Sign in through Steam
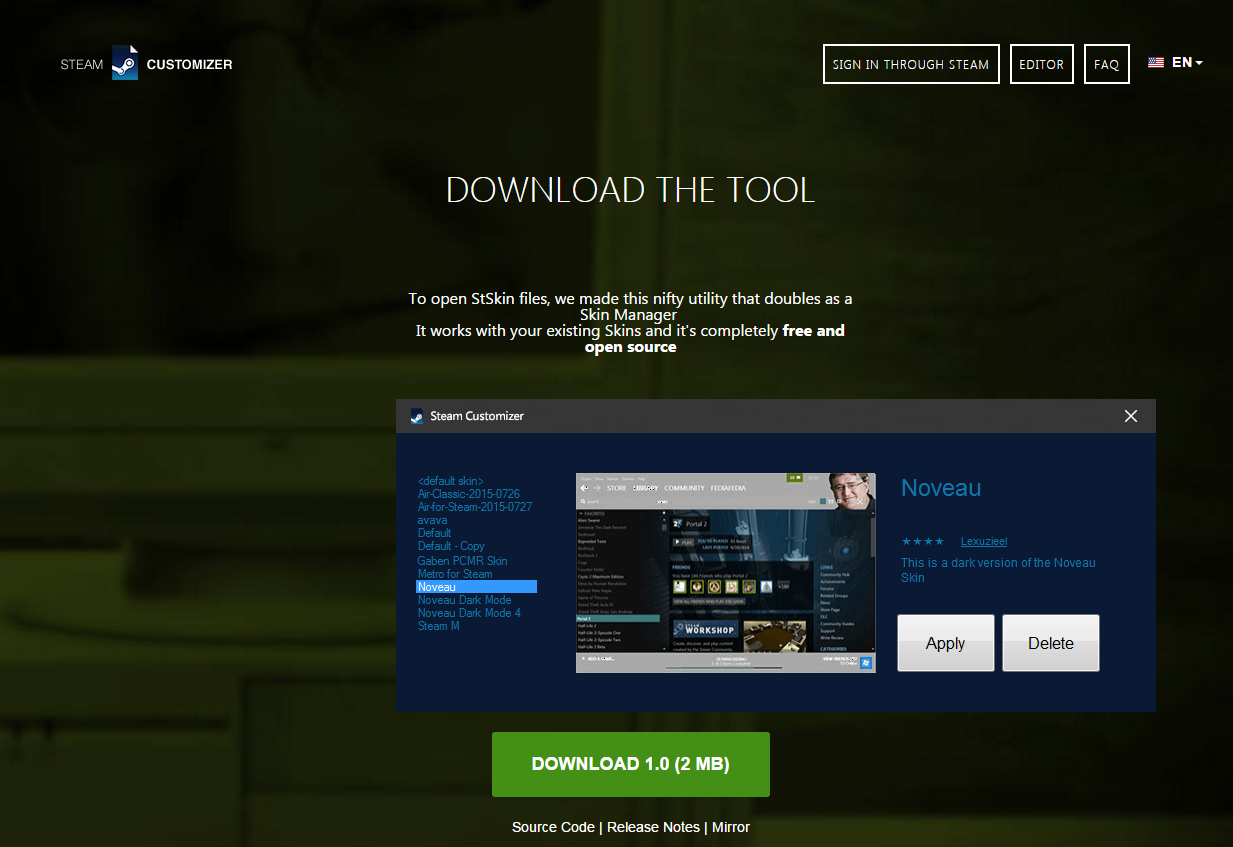This screenshot has height=847, width=1233. 911,64
